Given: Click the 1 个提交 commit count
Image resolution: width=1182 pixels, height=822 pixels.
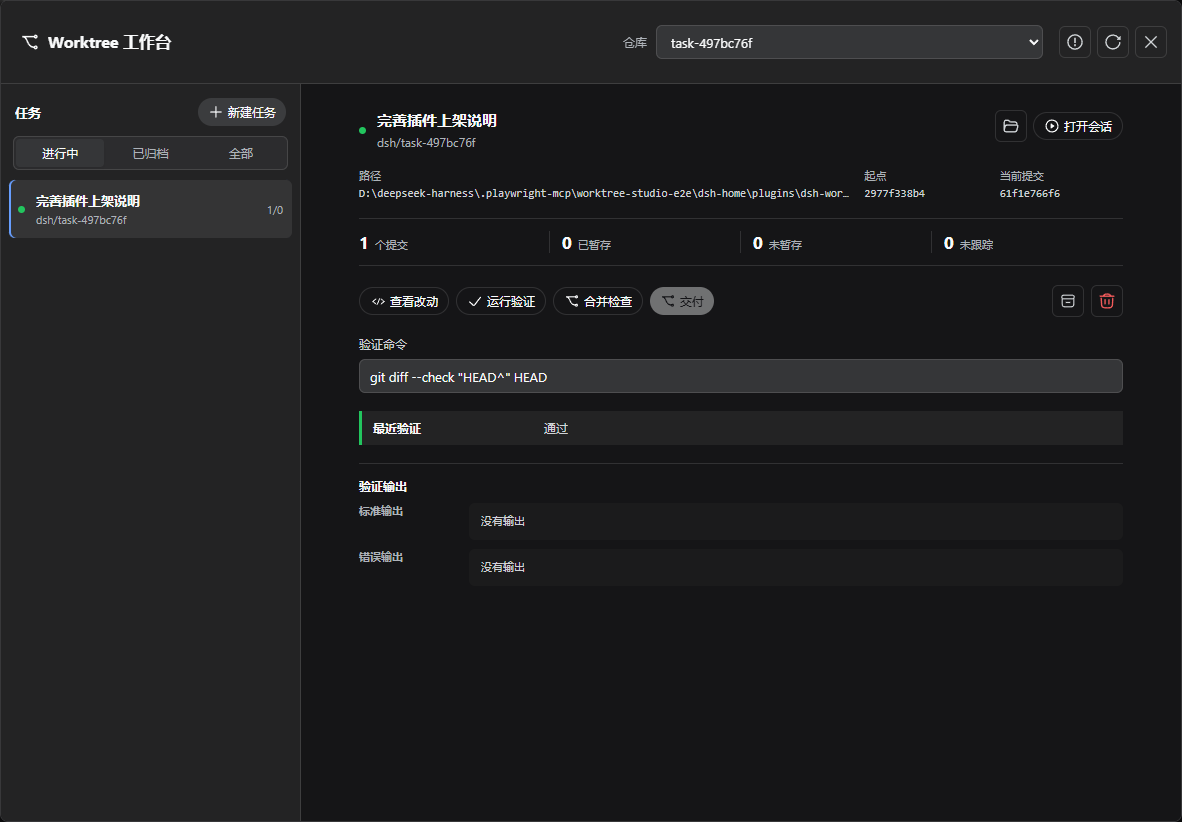Looking at the screenshot, I should [x=384, y=243].
